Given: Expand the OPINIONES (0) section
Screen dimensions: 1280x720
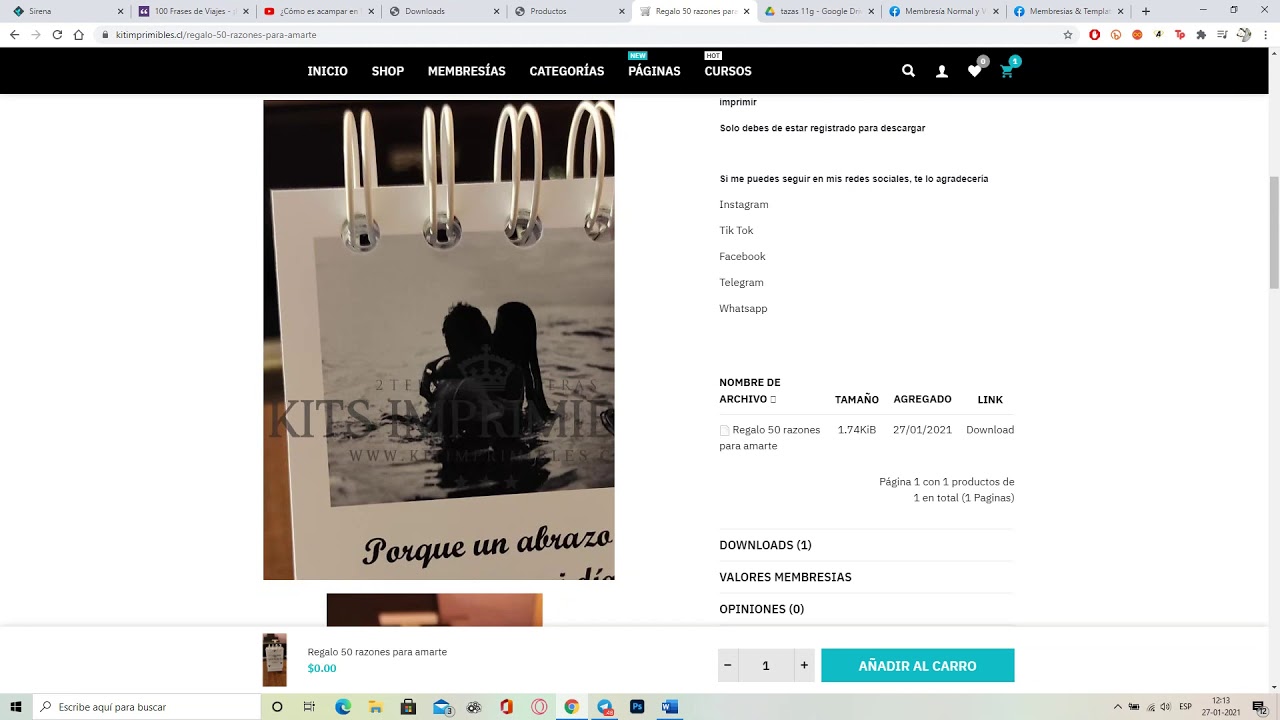Looking at the screenshot, I should [x=761, y=609].
